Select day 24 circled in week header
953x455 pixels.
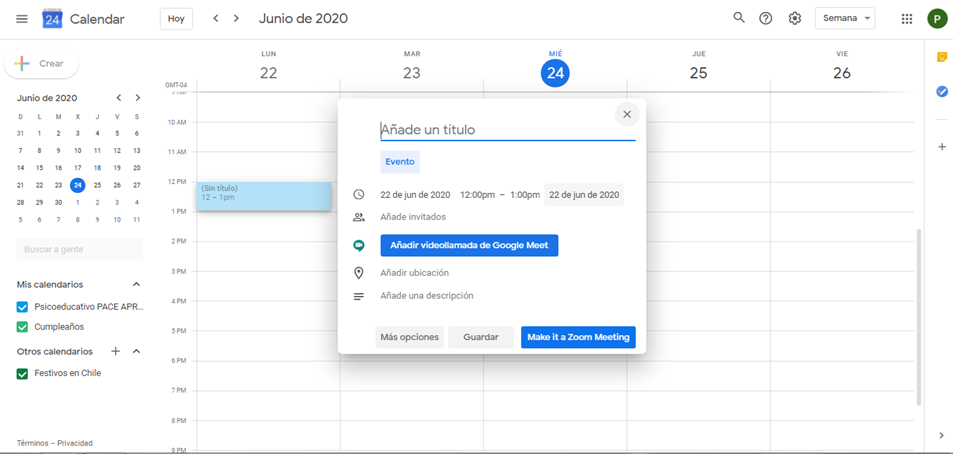[x=555, y=74]
